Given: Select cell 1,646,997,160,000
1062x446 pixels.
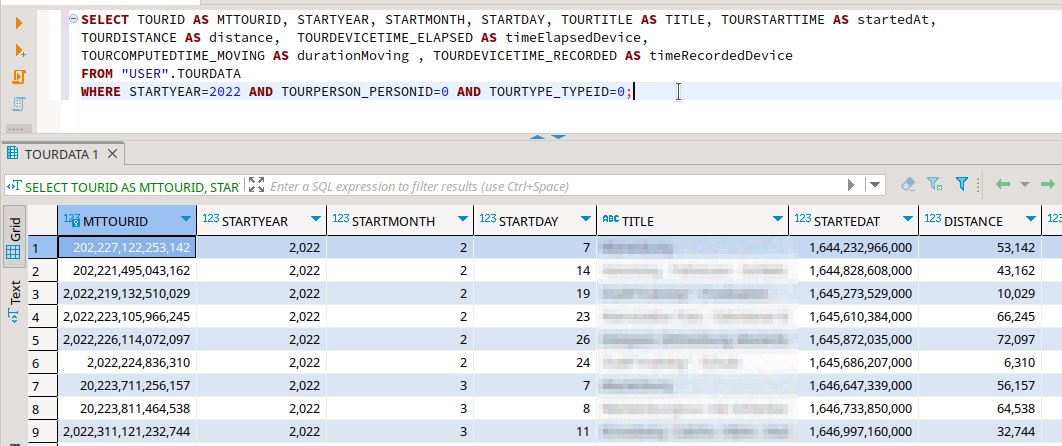Looking at the screenshot, I should [853, 432].
